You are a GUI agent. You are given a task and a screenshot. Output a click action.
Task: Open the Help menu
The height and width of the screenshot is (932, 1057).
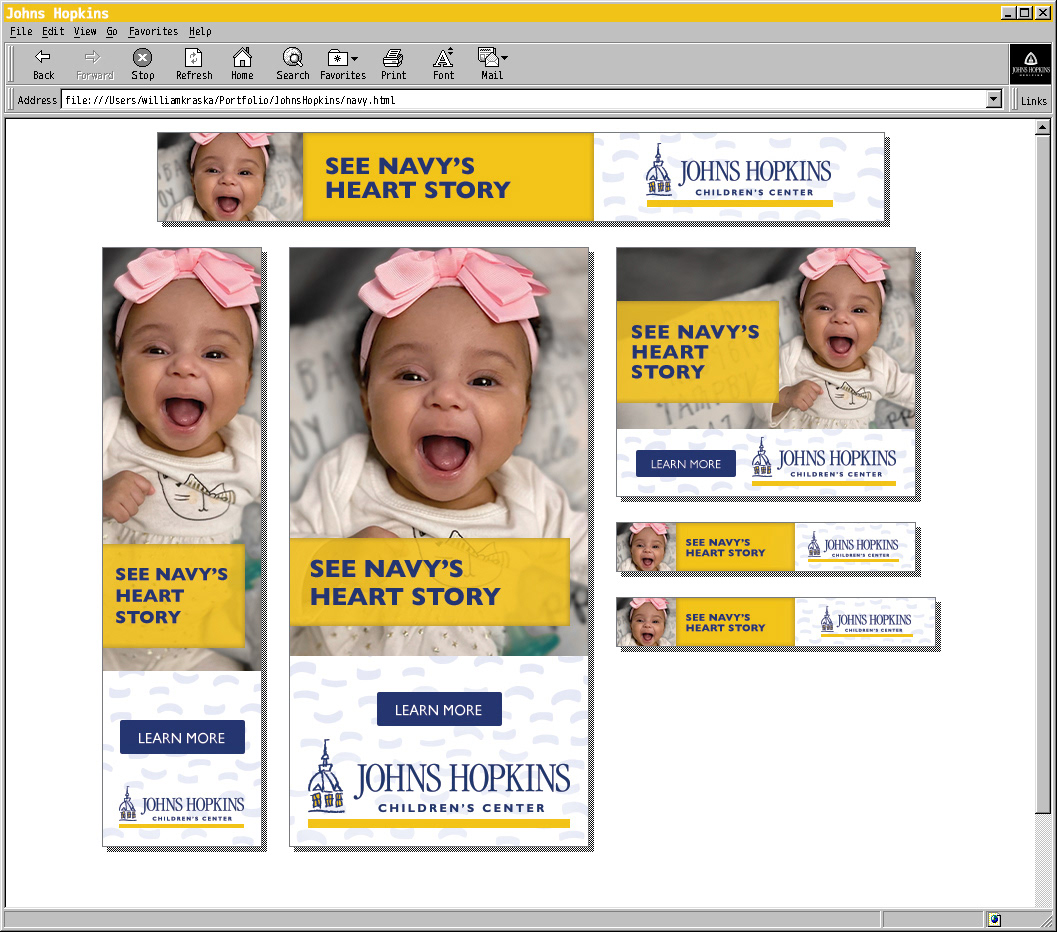pos(200,31)
